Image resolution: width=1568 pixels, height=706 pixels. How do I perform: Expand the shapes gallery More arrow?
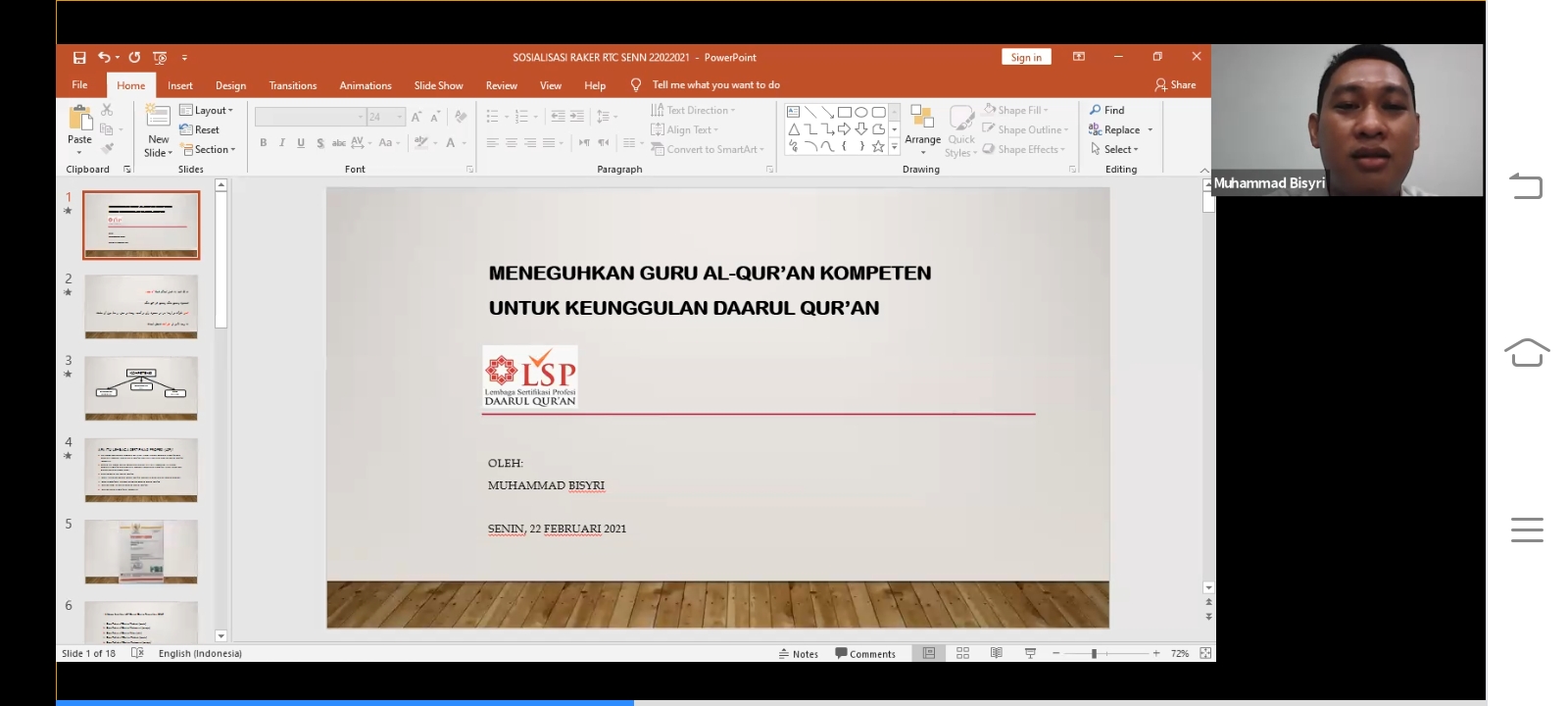894,147
